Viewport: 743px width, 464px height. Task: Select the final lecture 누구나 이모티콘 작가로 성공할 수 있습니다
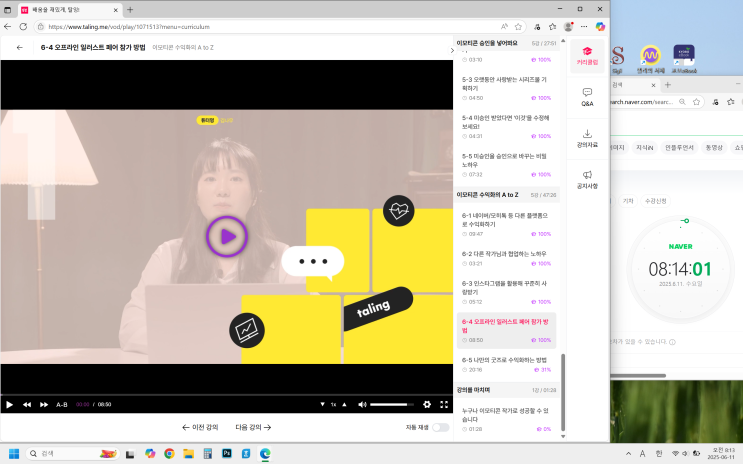506,419
